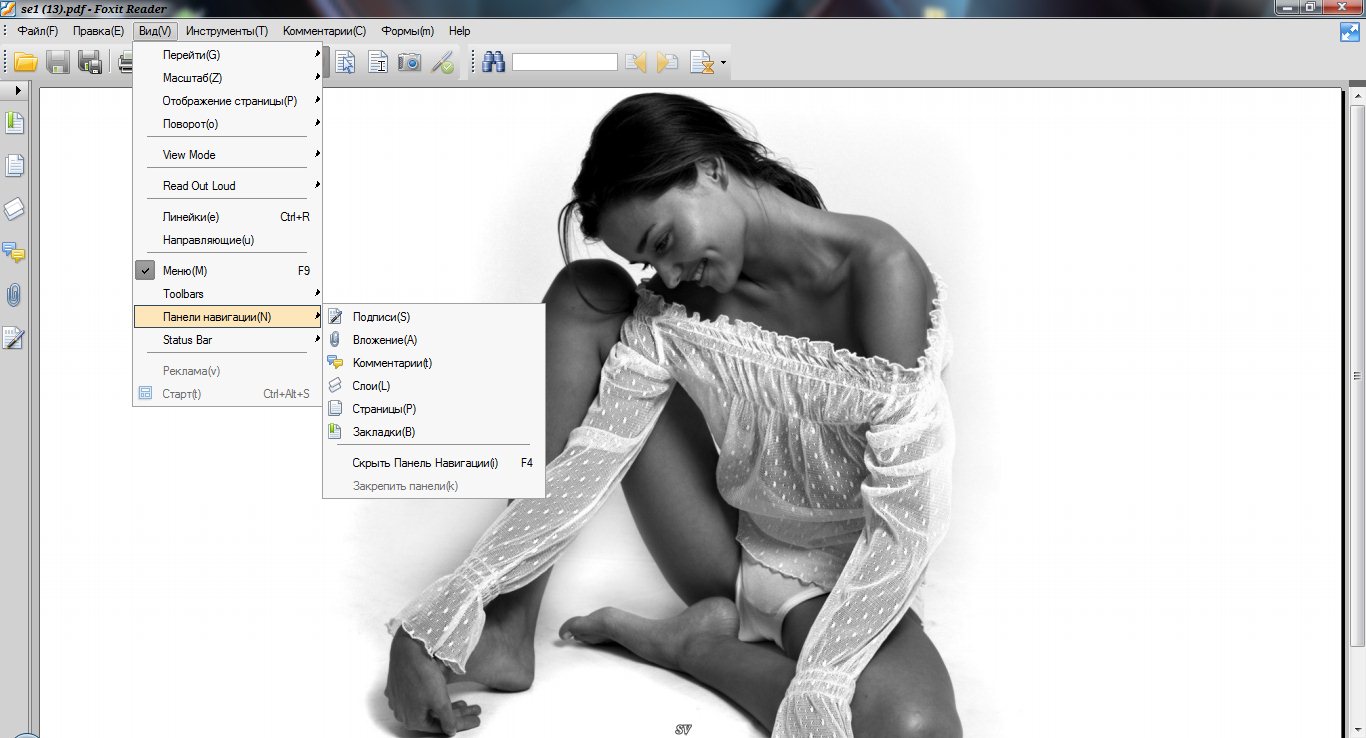
Task: Open the Bookmarks panel in left sidebar
Action: (14, 123)
